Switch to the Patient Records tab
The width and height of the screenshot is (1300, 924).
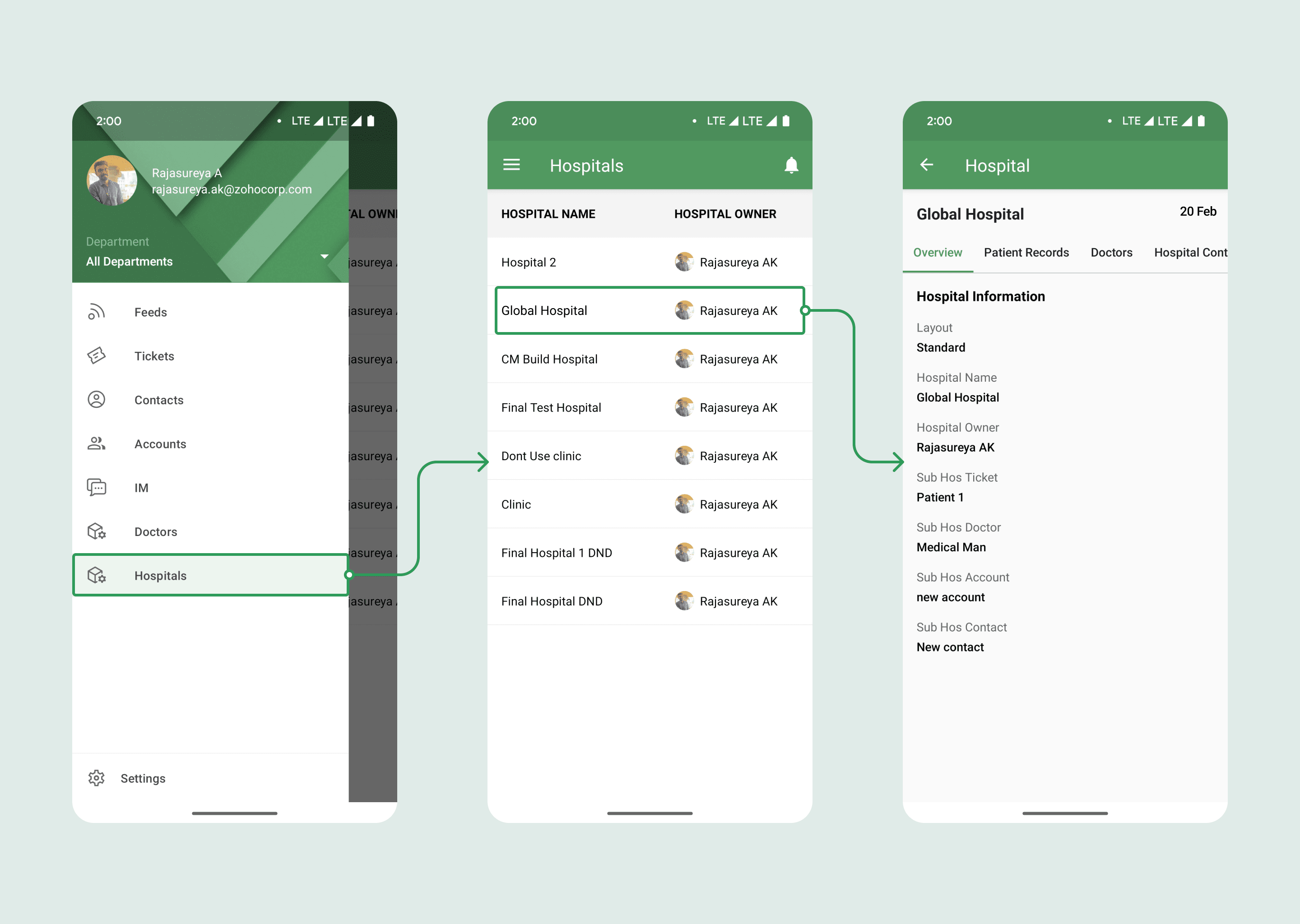(x=1026, y=253)
